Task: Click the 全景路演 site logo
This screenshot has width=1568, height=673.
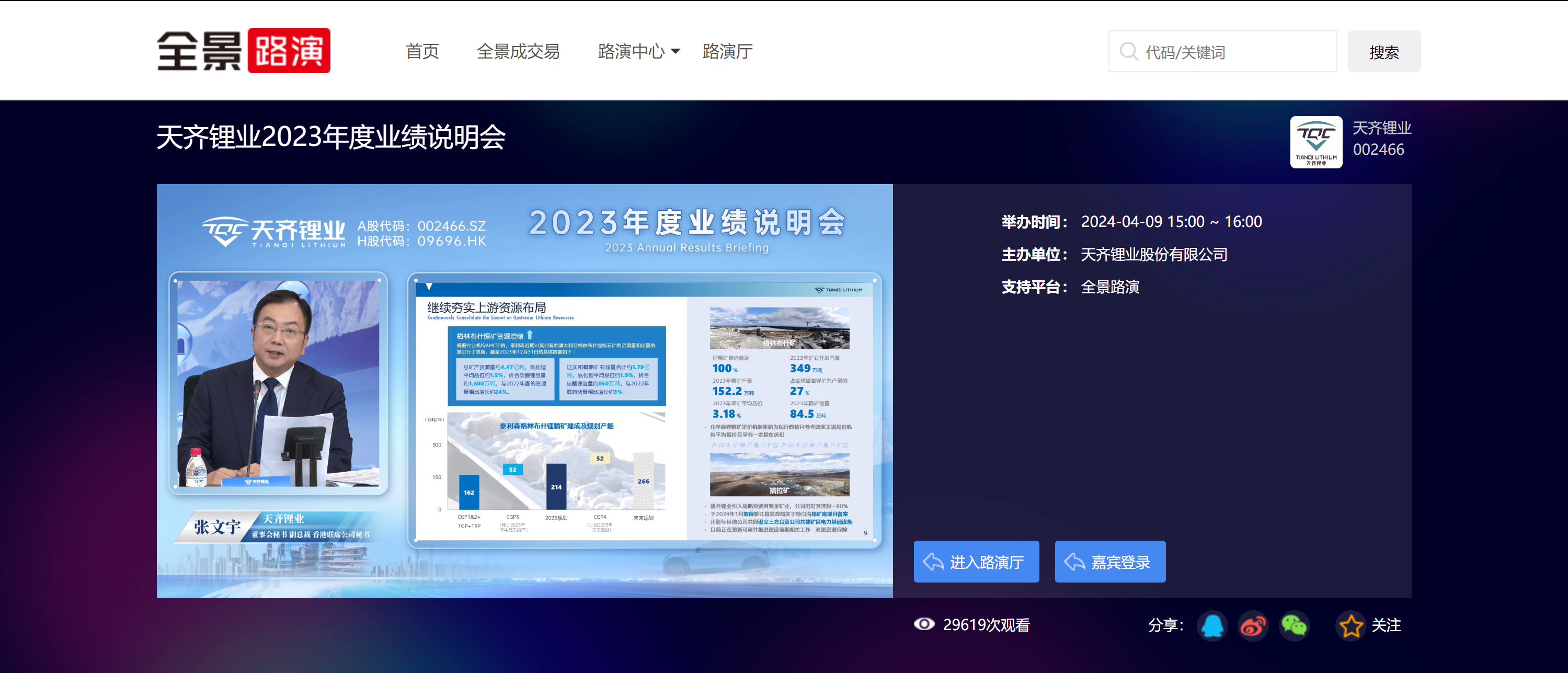Action: pyautogui.click(x=244, y=51)
